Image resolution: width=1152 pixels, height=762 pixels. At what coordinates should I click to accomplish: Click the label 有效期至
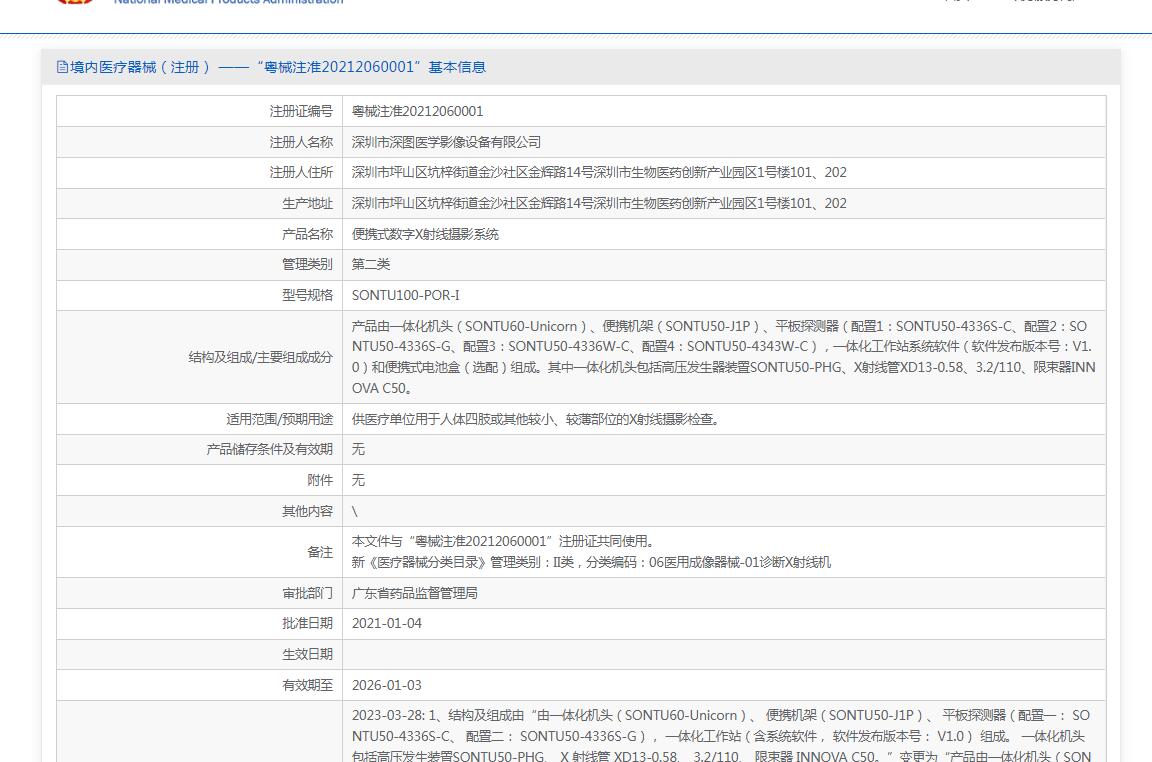(x=307, y=685)
